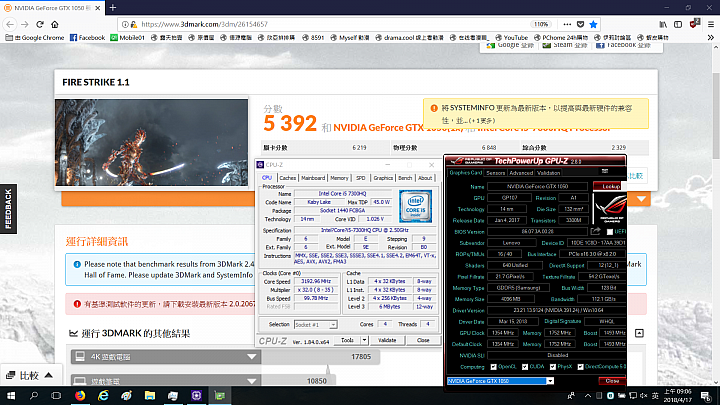The image size is (720, 405).
Task: Open GPU-Z Sensors tab
Action: point(495,173)
